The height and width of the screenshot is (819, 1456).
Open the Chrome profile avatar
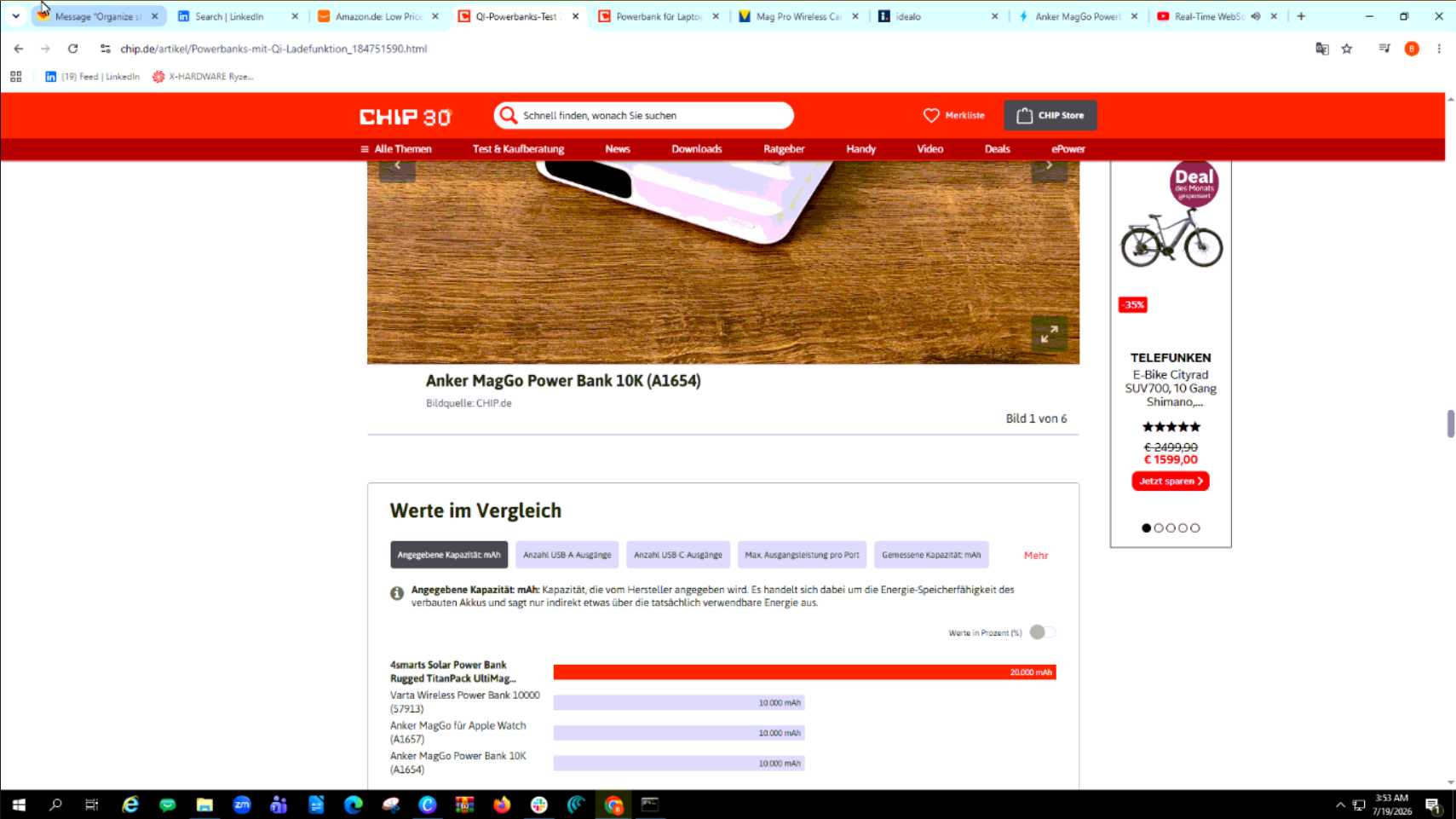1412,49
